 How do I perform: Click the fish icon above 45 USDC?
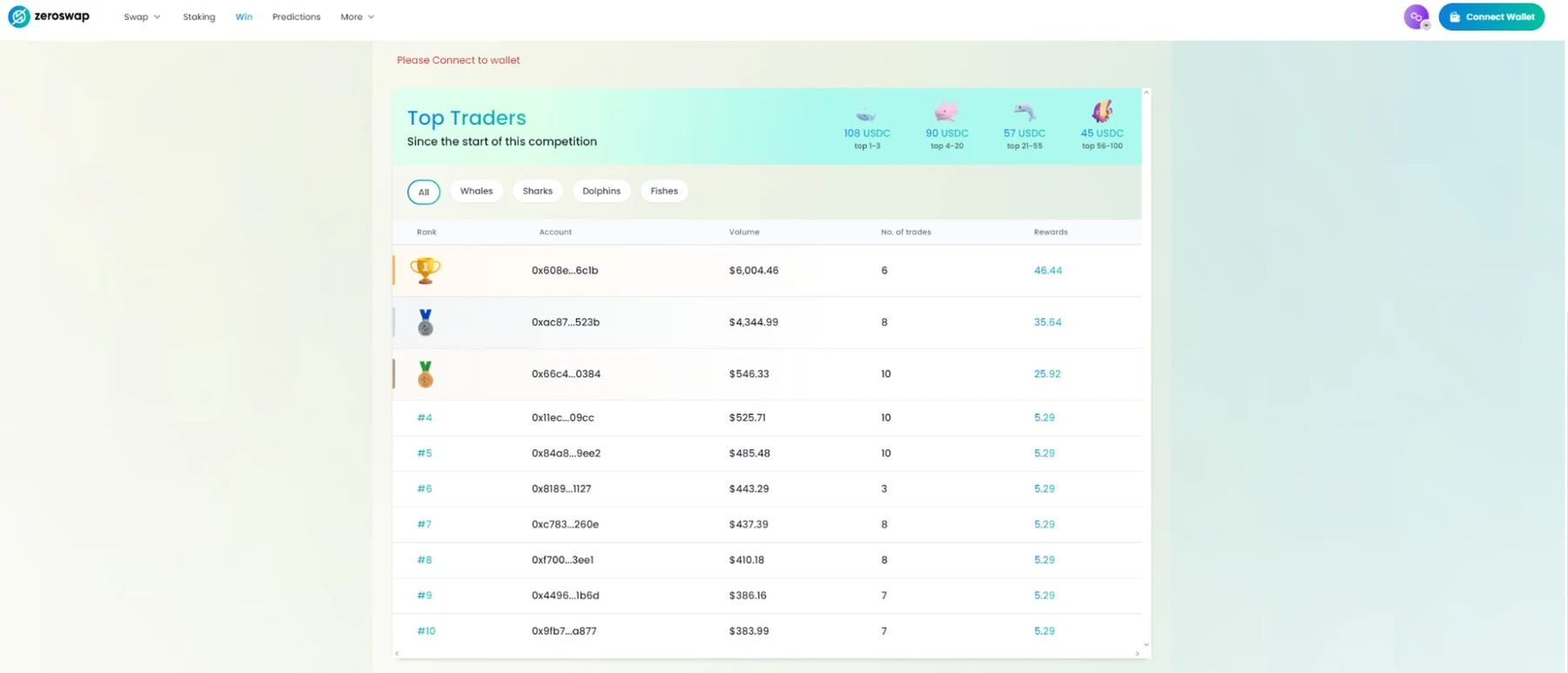pos(1102,111)
